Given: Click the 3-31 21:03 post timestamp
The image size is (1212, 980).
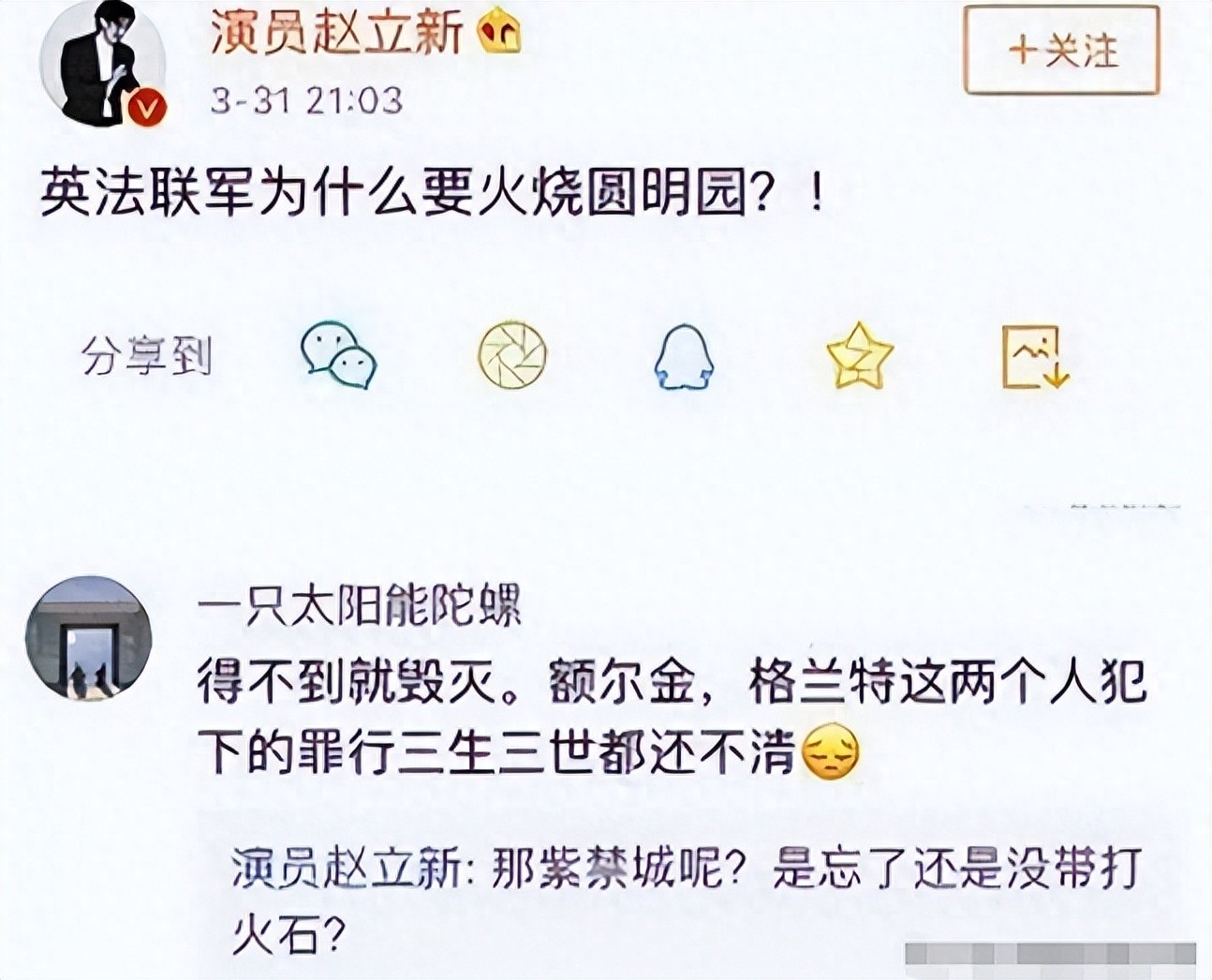Looking at the screenshot, I should 306,100.
